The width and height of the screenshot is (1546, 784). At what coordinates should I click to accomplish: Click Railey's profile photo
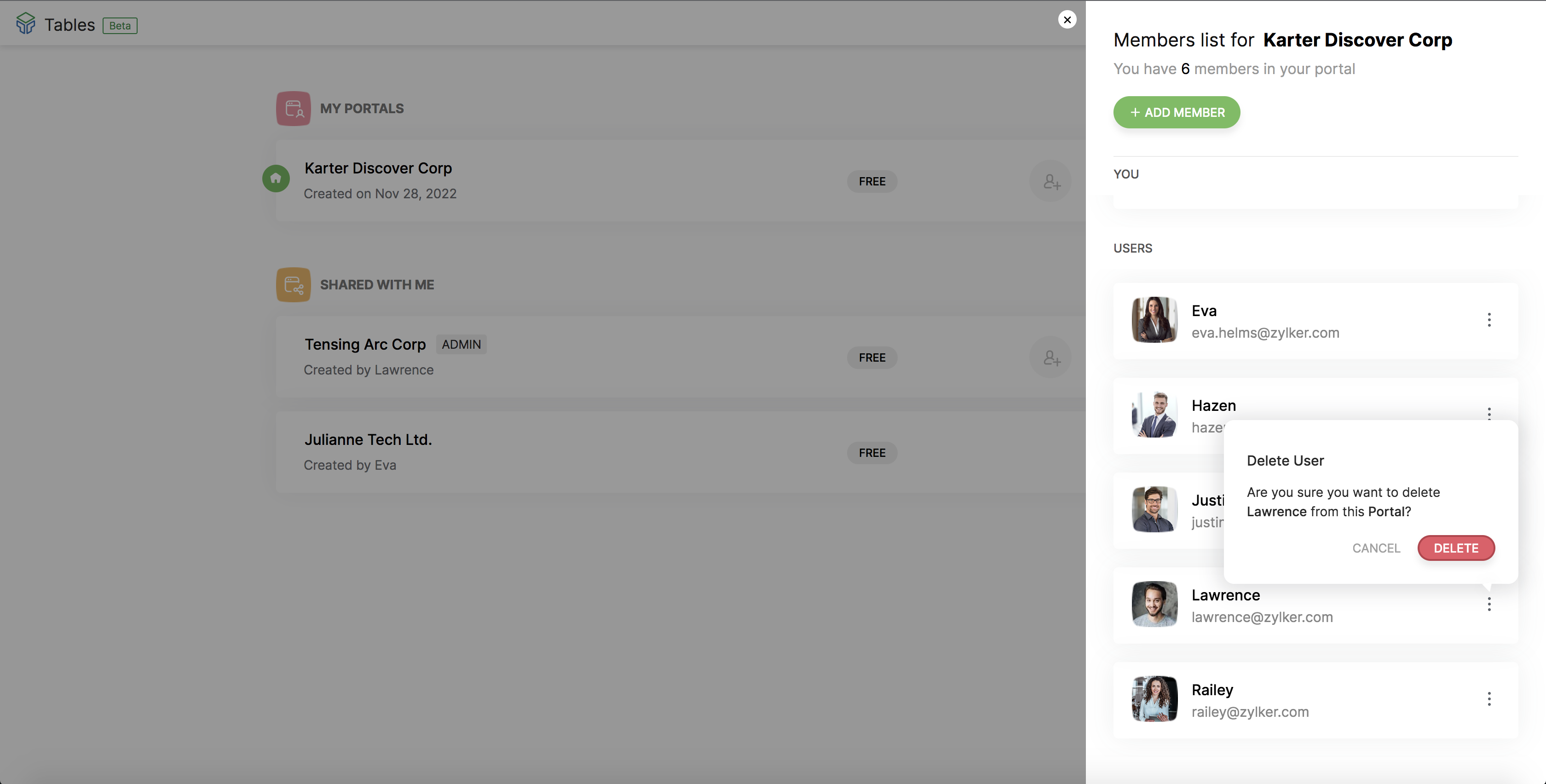[x=1154, y=699]
